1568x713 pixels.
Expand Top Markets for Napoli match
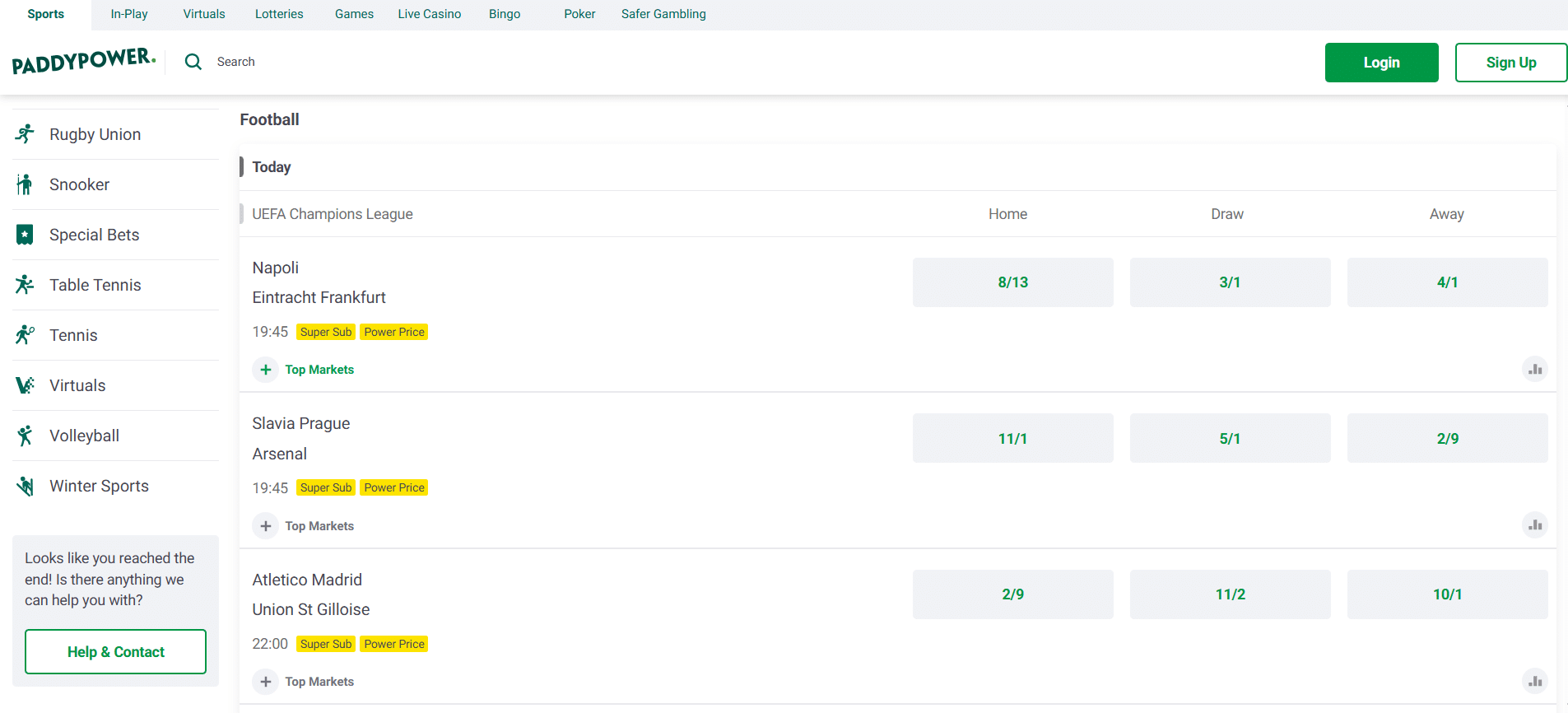(x=304, y=370)
